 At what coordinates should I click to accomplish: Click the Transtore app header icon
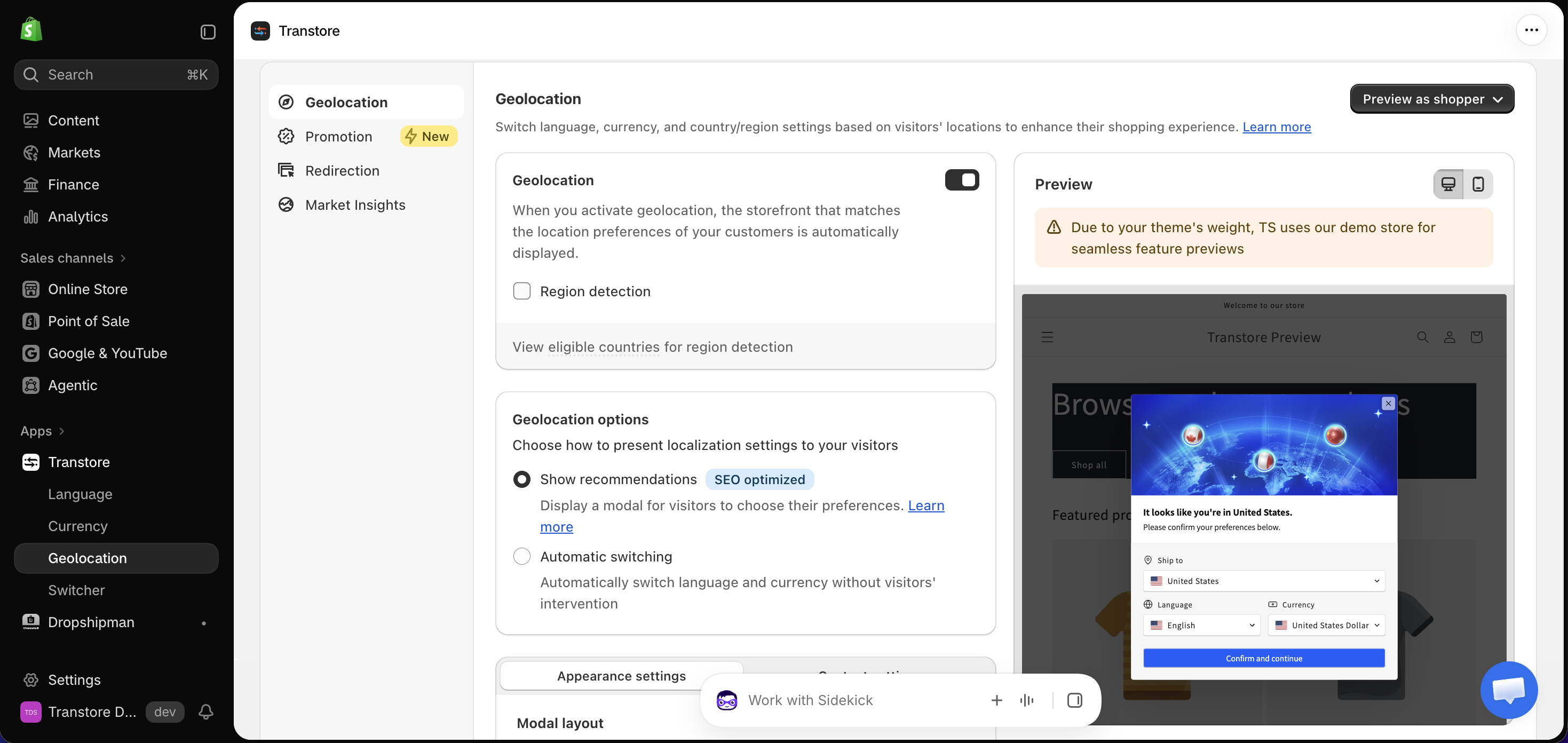click(x=260, y=31)
